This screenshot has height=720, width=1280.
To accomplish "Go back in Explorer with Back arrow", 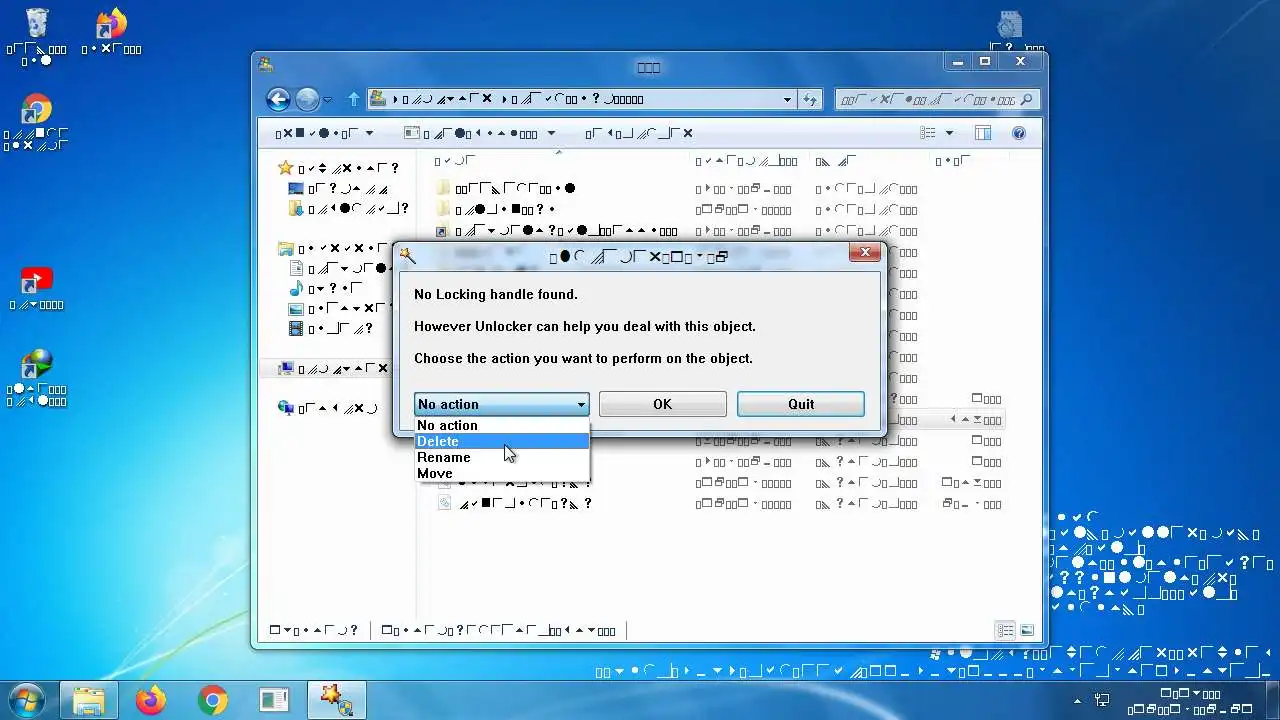I will coord(278,99).
